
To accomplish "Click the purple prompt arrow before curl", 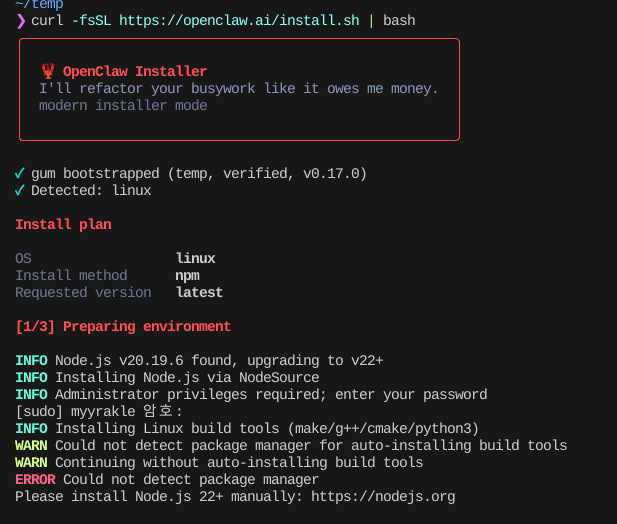I will click(21, 20).
